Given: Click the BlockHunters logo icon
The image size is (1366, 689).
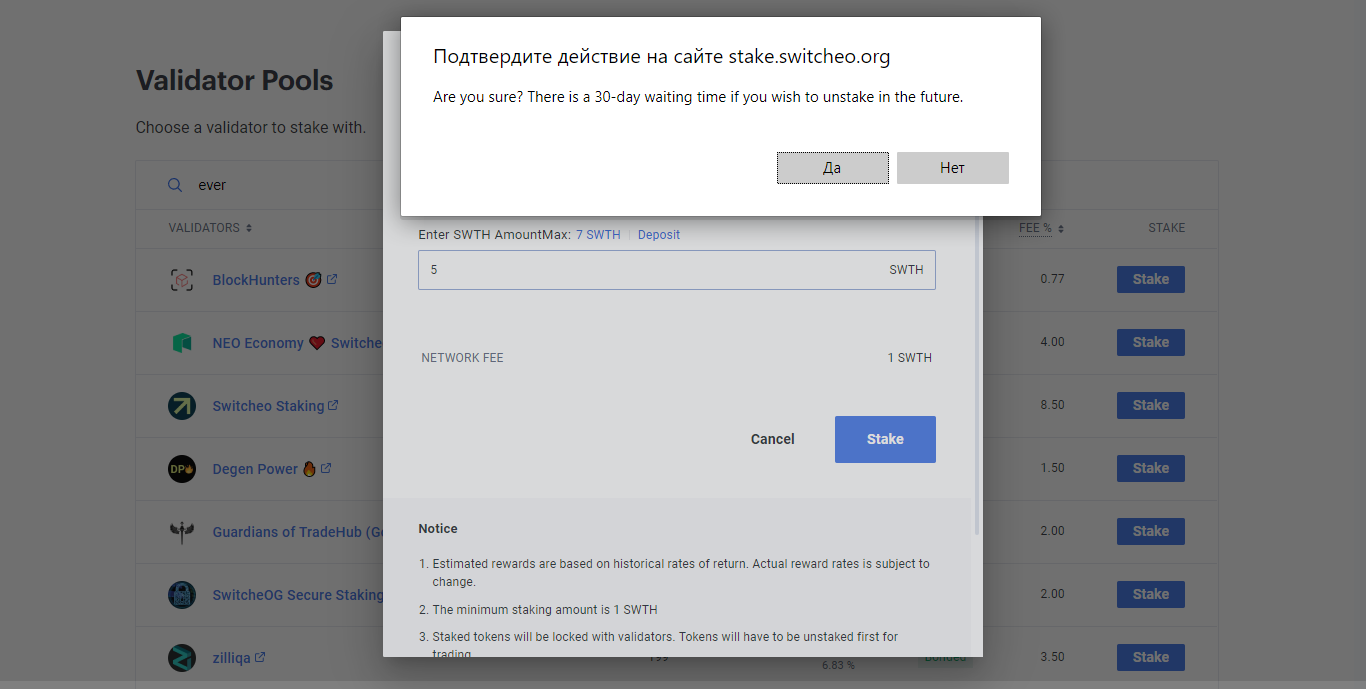Looking at the screenshot, I should pyautogui.click(x=182, y=280).
